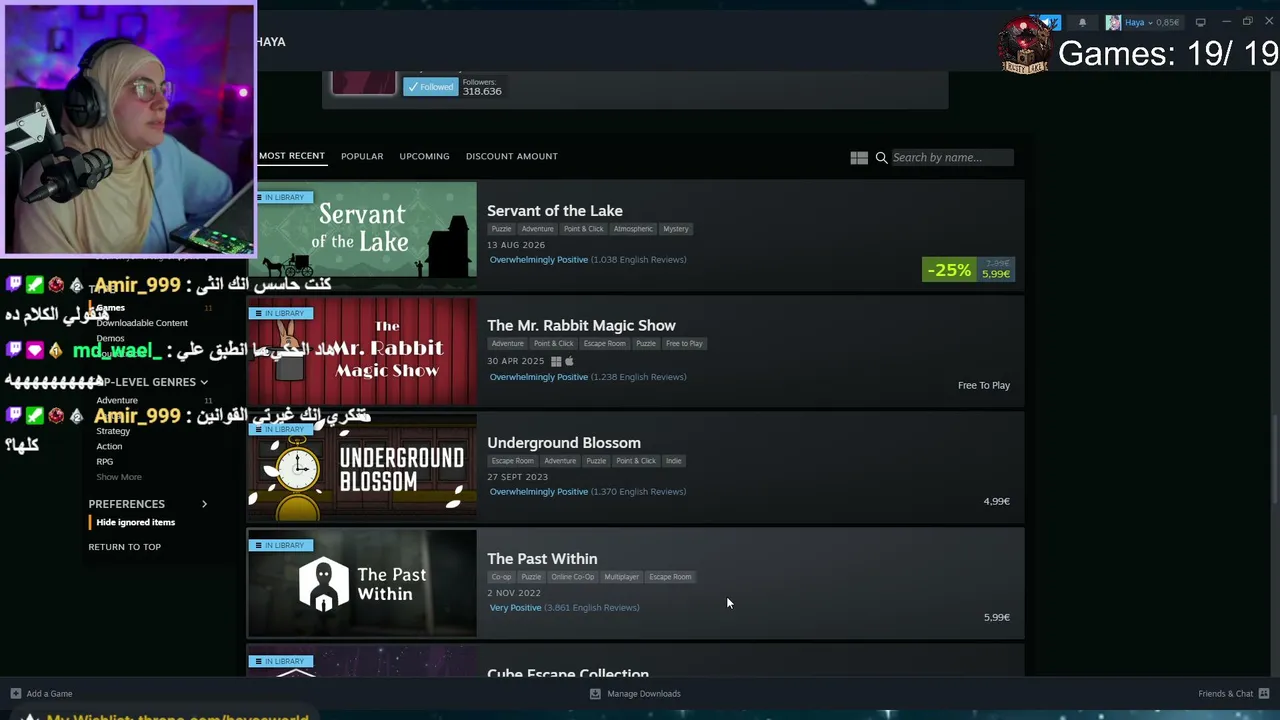Viewport: 1280px width, 720px height.
Task: Click Free To Play price on Mr. Rabbit
Action: [984, 385]
